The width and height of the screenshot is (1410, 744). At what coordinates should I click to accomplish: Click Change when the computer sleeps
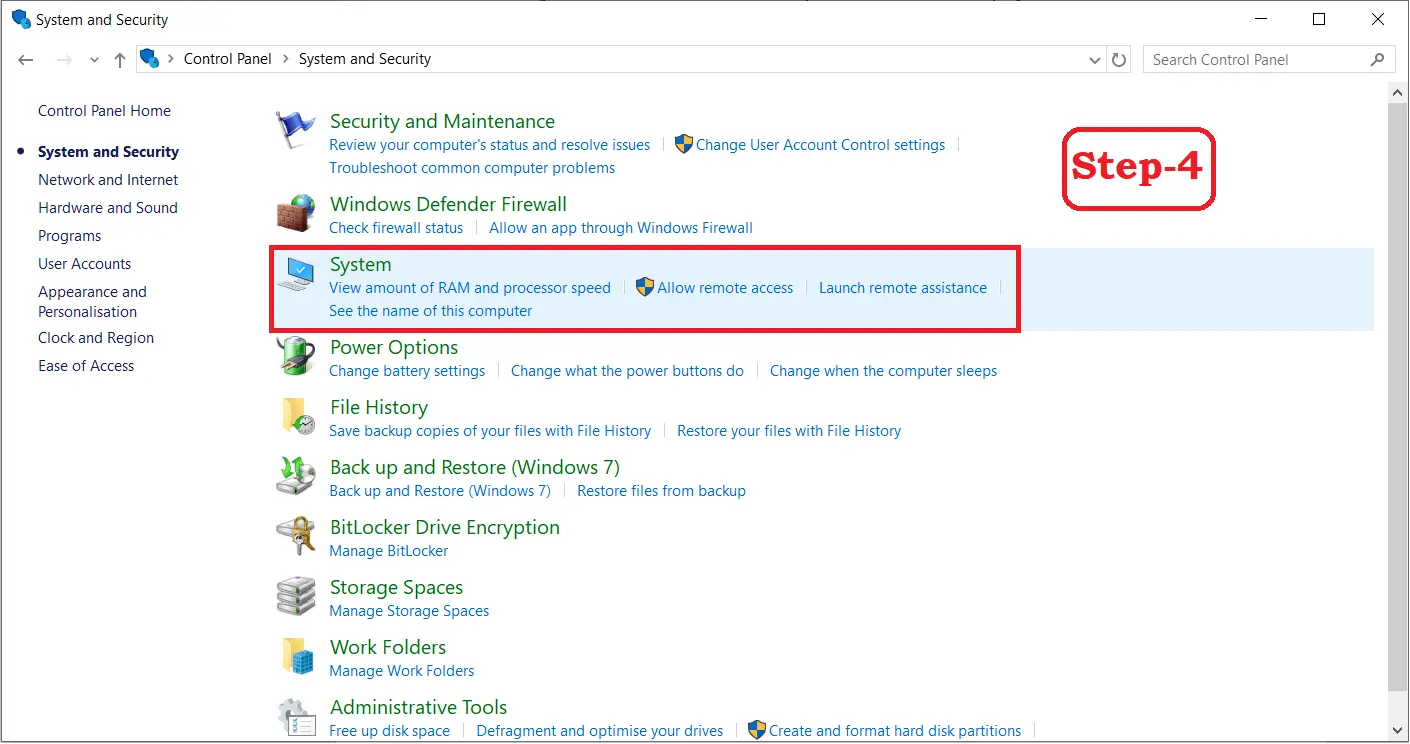[883, 371]
